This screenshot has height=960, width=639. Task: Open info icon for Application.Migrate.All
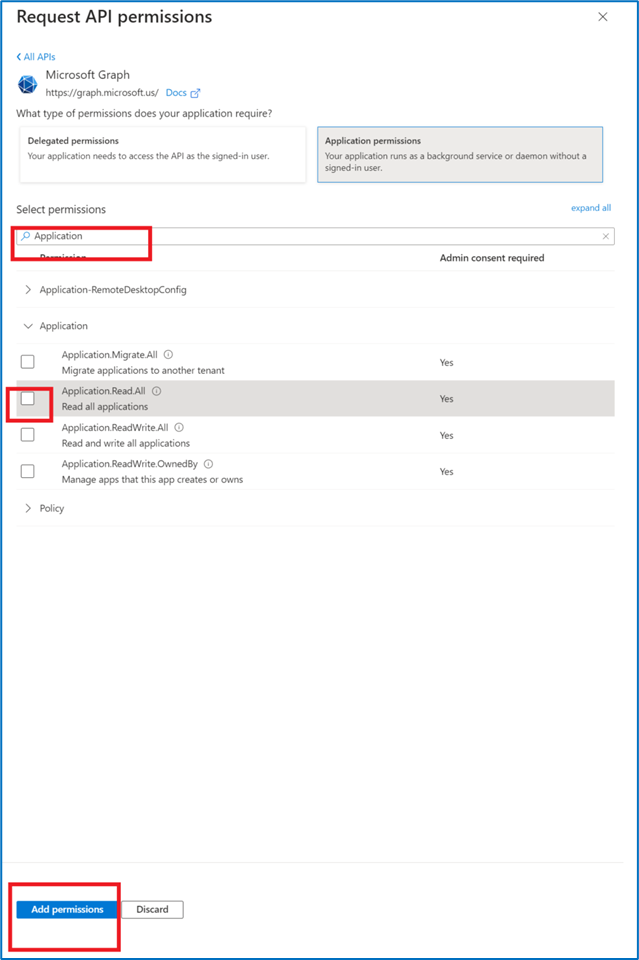(168, 354)
